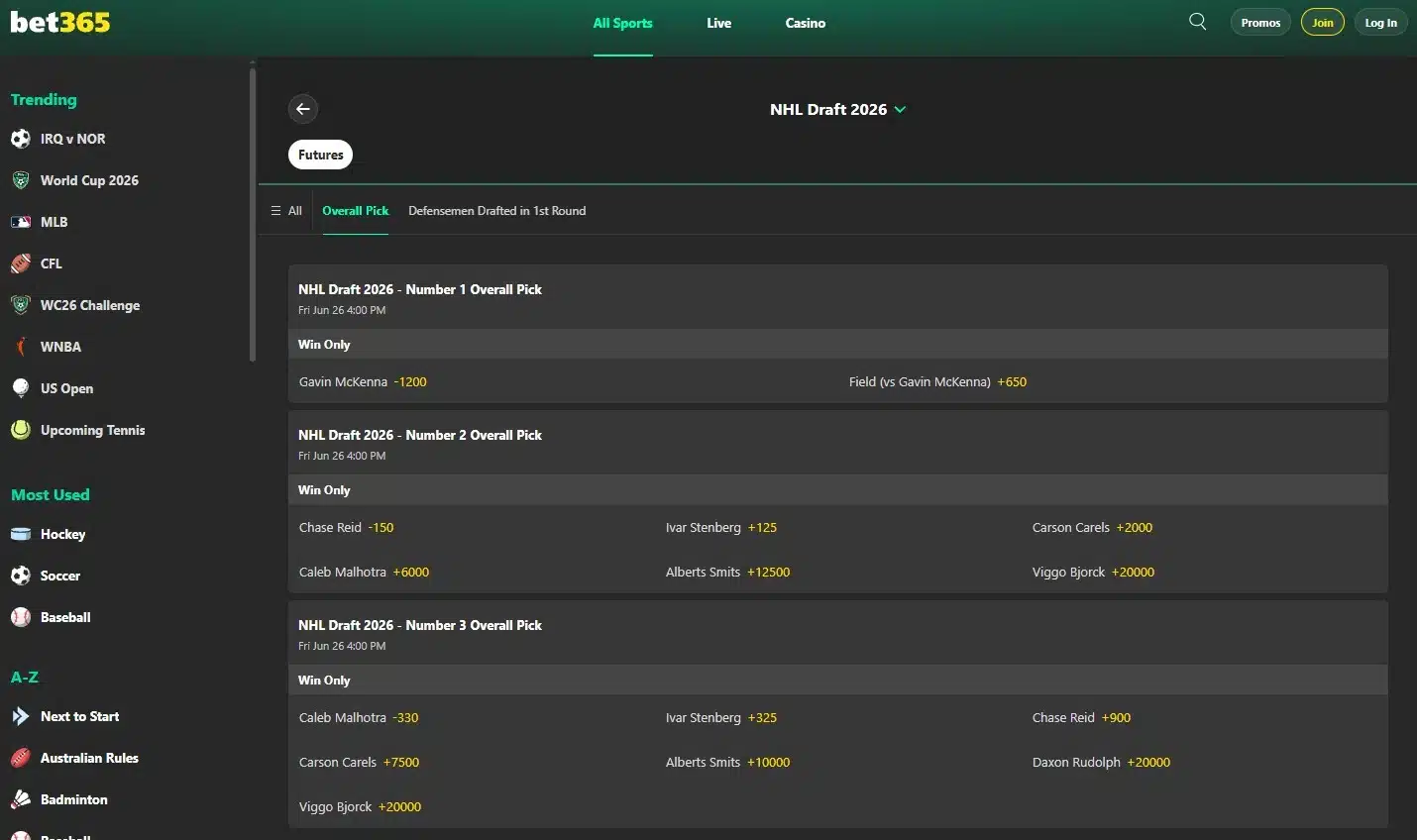Screen dimensions: 1417x840
Task: Click the Australian Rules ball icon
Action: pos(21,758)
